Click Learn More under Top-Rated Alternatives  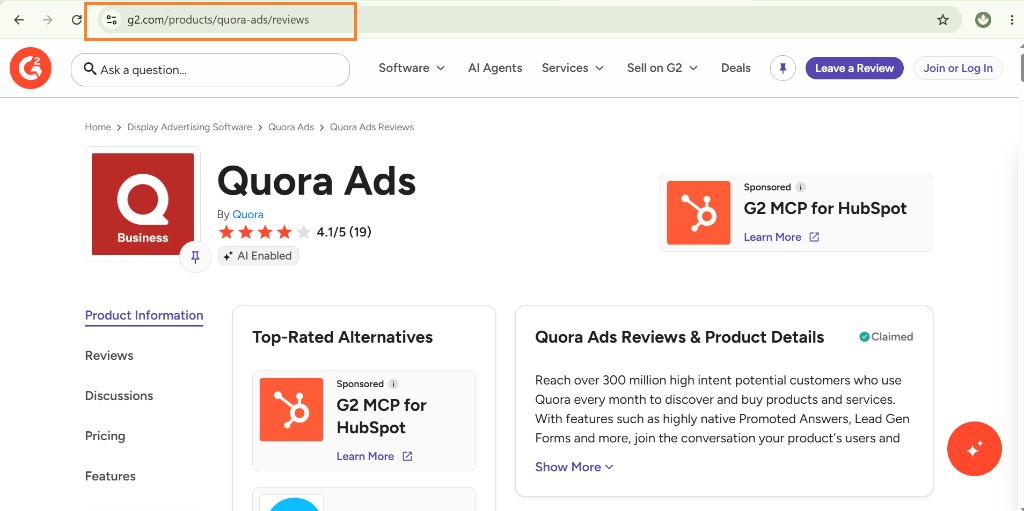tap(365, 456)
